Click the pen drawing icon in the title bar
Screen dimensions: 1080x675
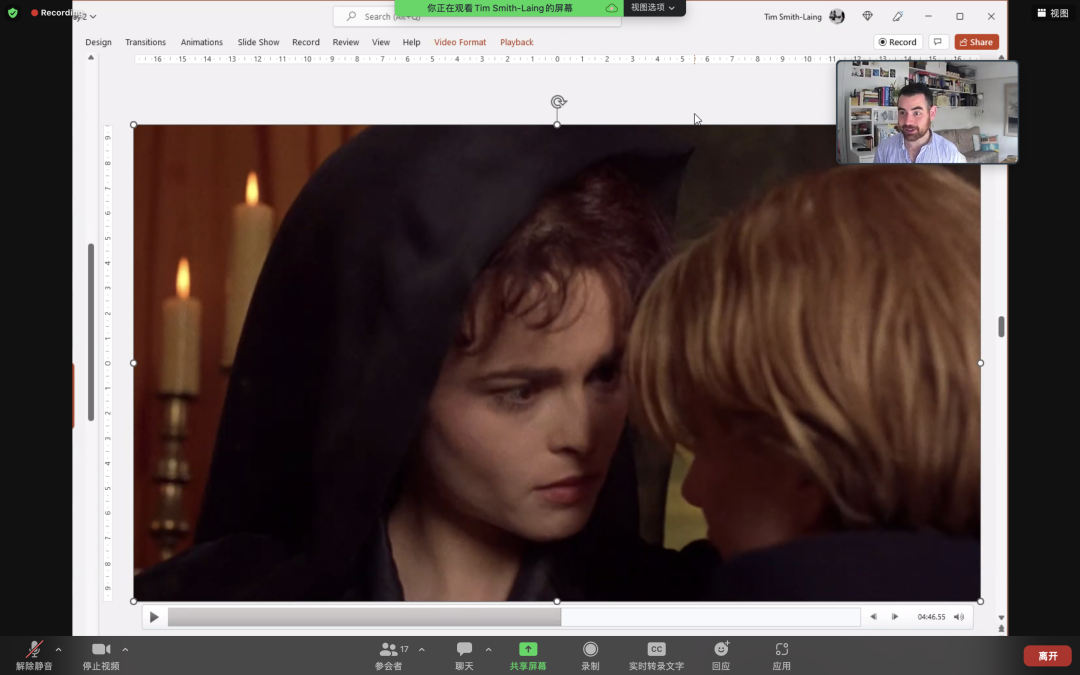click(897, 16)
